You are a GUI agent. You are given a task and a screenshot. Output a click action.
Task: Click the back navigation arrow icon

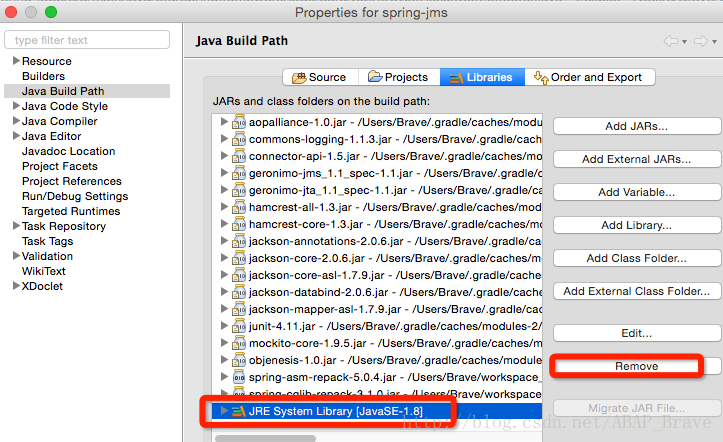[671, 41]
